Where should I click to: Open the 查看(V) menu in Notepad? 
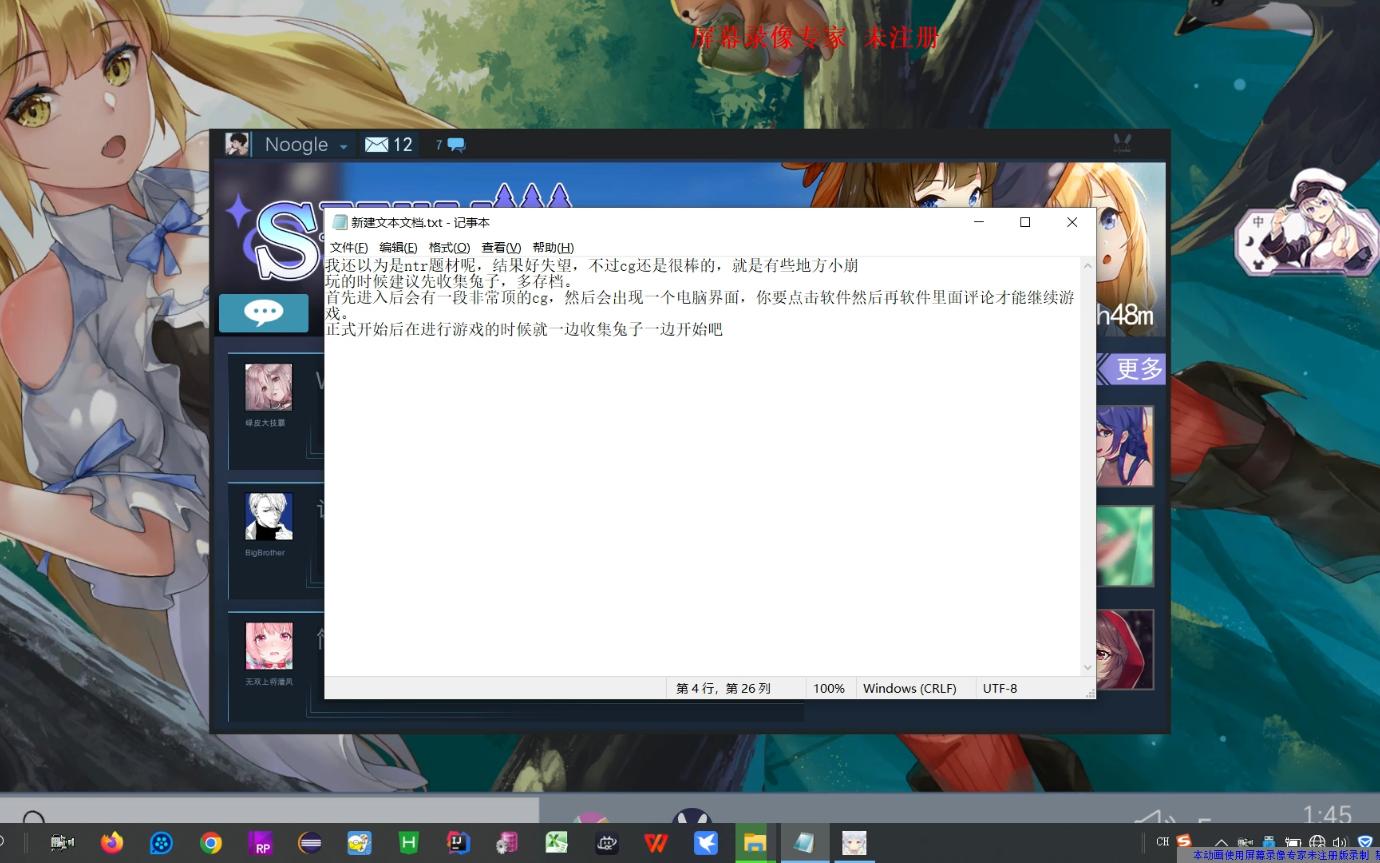[x=501, y=247]
